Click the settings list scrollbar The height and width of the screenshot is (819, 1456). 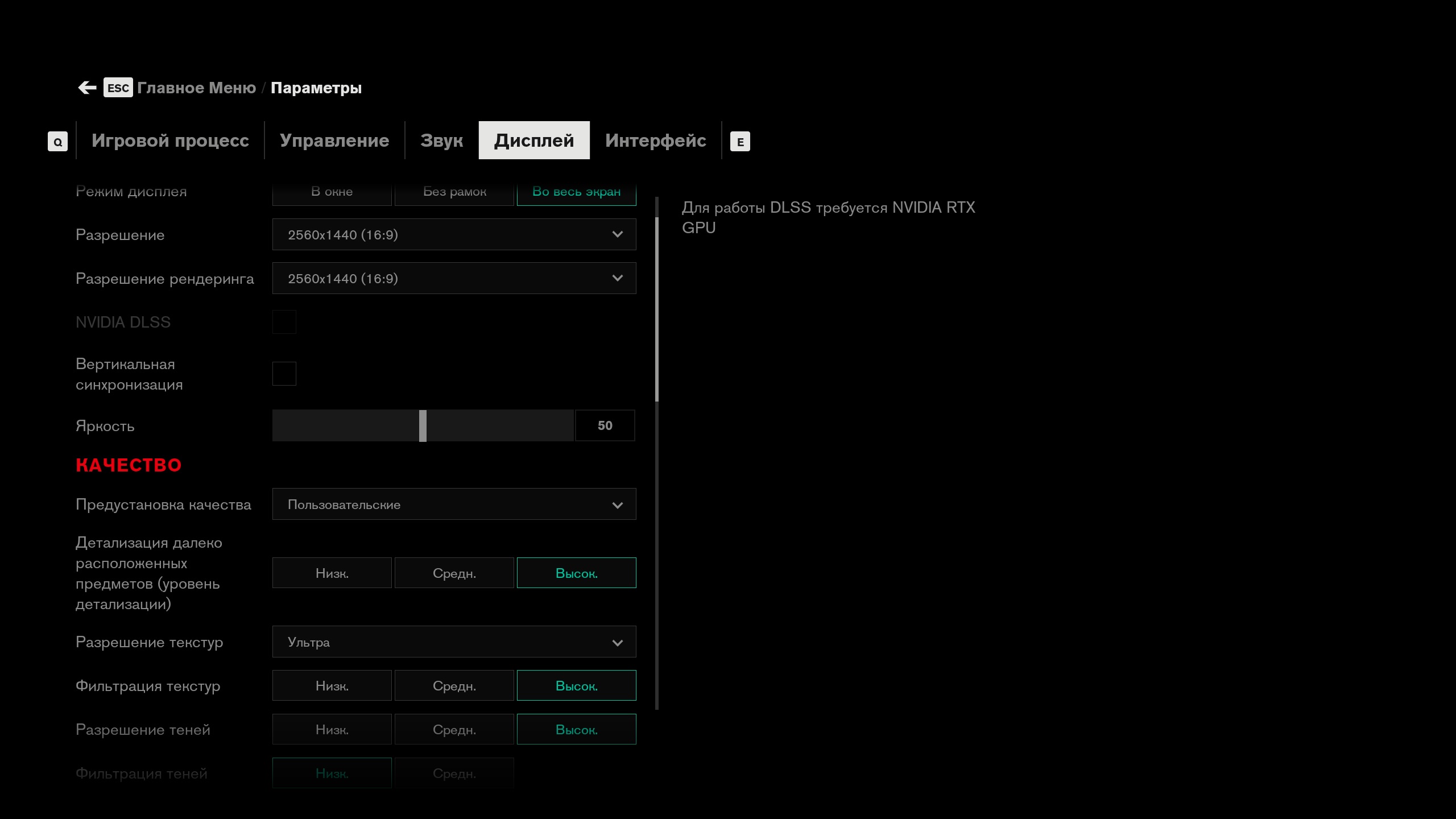click(657, 310)
